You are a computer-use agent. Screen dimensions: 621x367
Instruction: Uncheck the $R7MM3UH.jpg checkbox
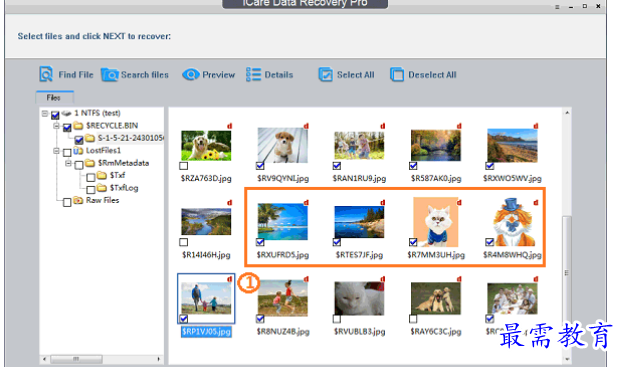pos(413,242)
